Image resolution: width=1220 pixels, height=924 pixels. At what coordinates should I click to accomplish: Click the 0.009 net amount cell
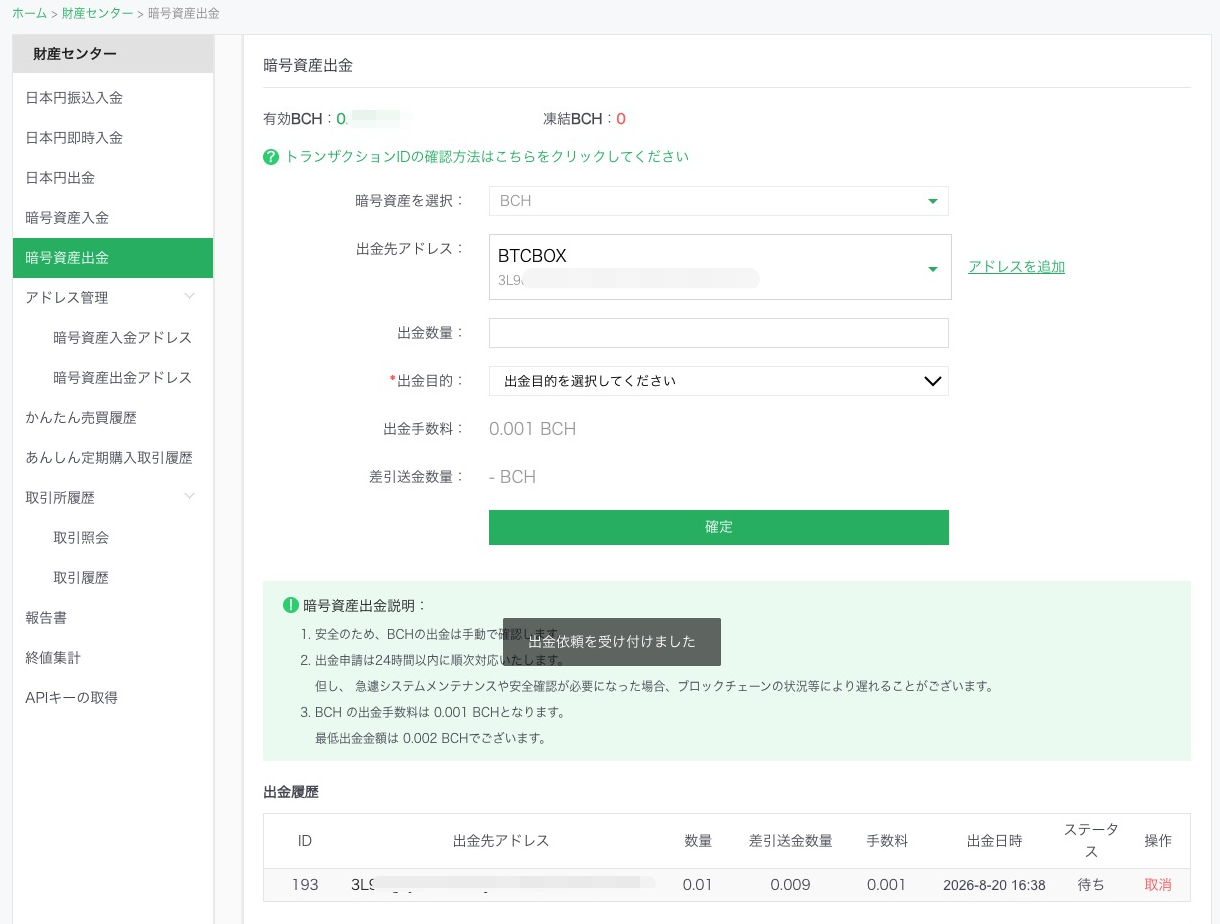790,885
